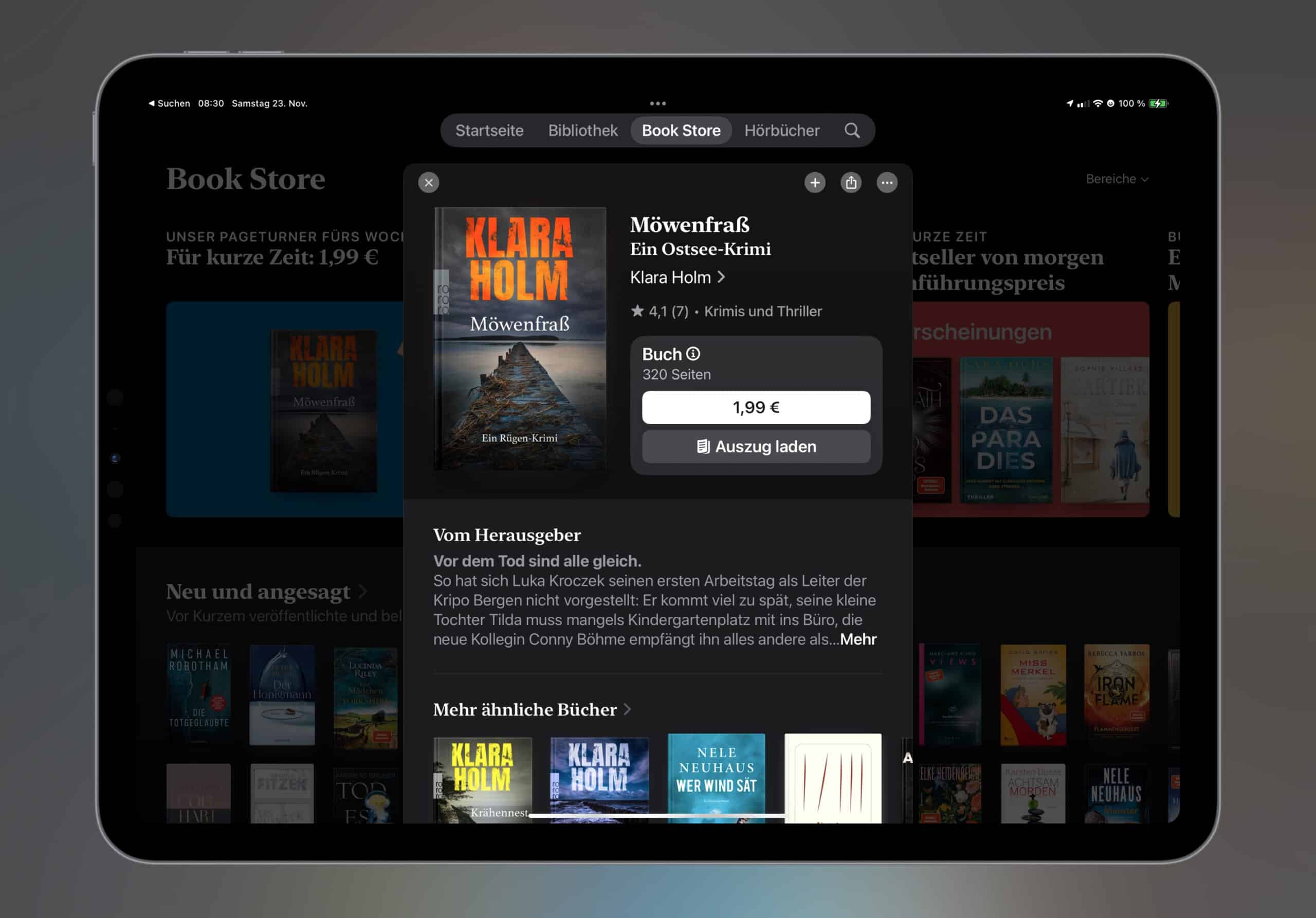Tap the 4,1 (7) star rating
The image size is (1316, 918).
click(x=660, y=311)
